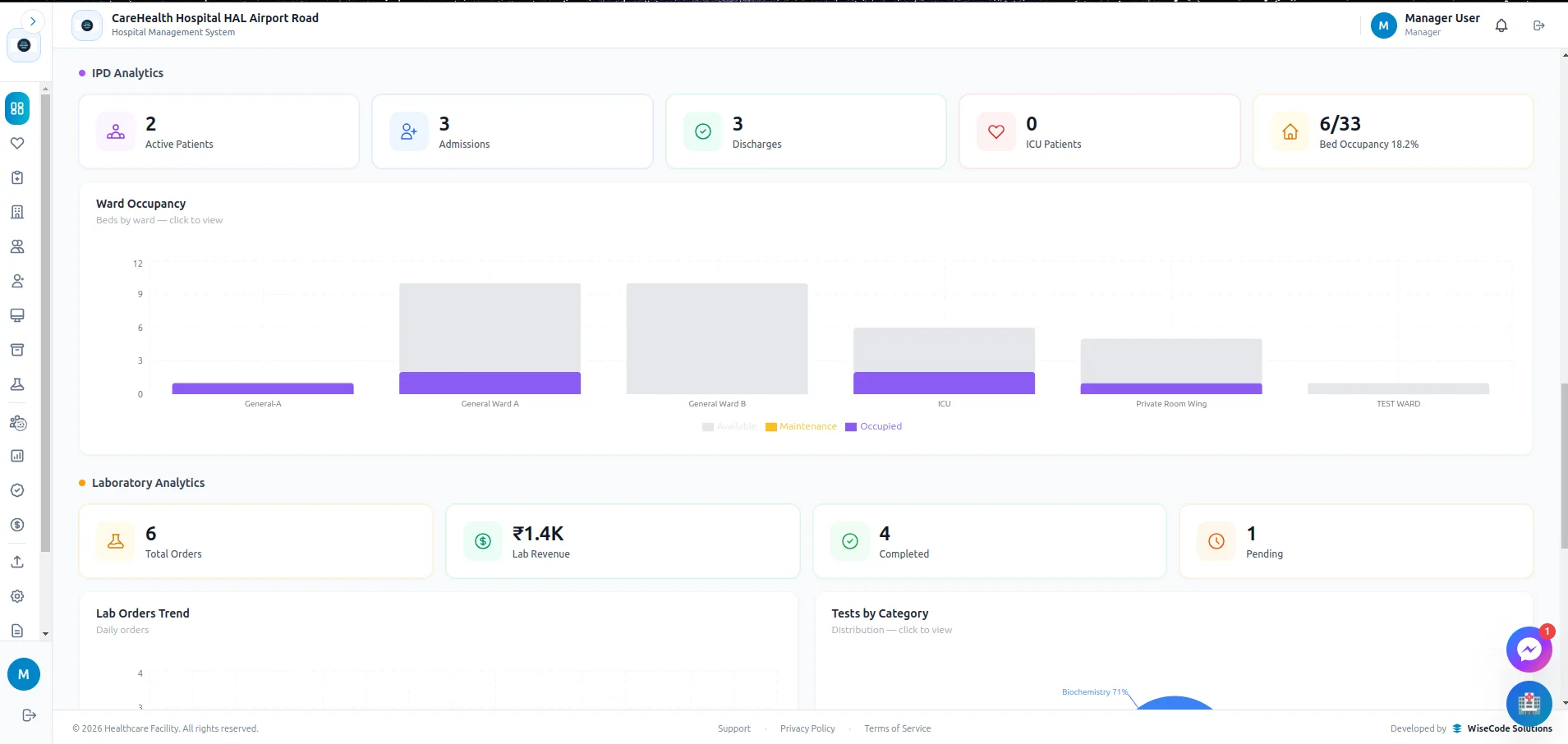The width and height of the screenshot is (1568, 744).
Task: Open the dashboard grid icon in sidebar
Action: [x=17, y=108]
